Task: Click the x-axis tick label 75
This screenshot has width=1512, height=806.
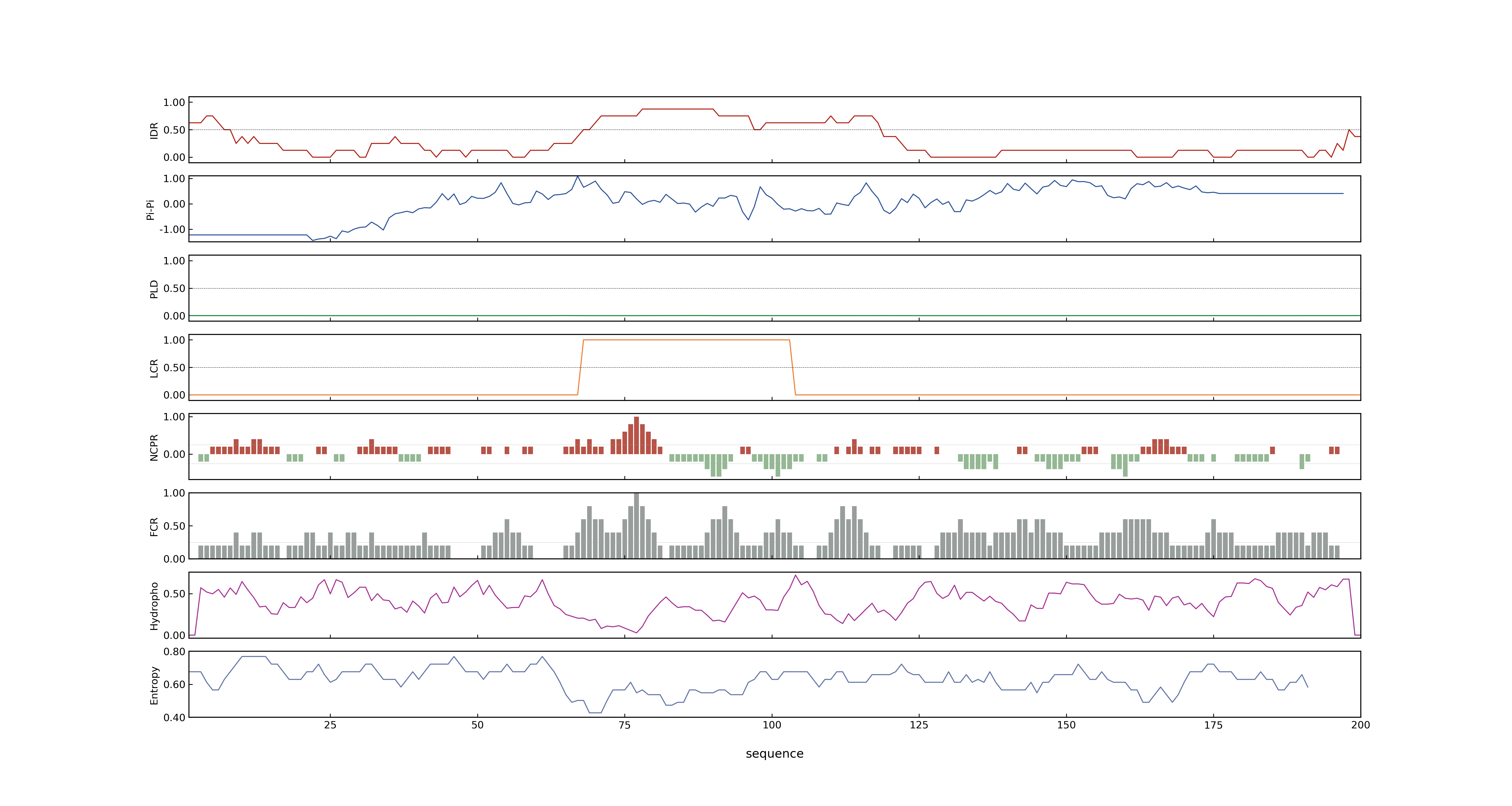Action: (625, 725)
